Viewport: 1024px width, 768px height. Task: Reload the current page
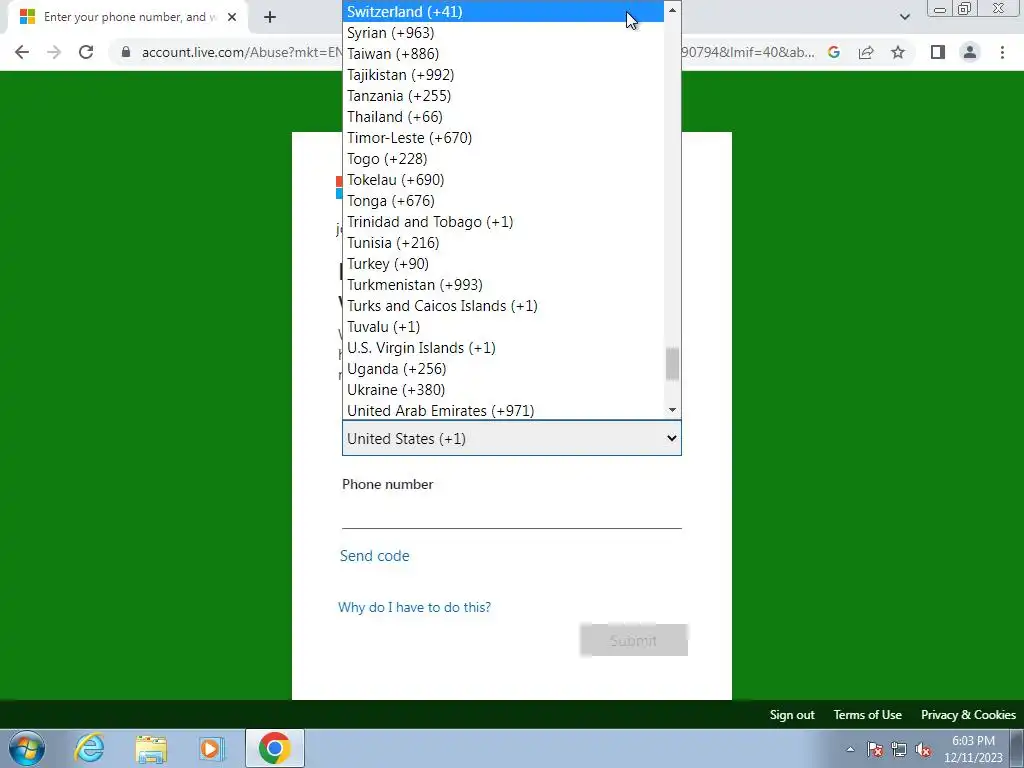[86, 52]
